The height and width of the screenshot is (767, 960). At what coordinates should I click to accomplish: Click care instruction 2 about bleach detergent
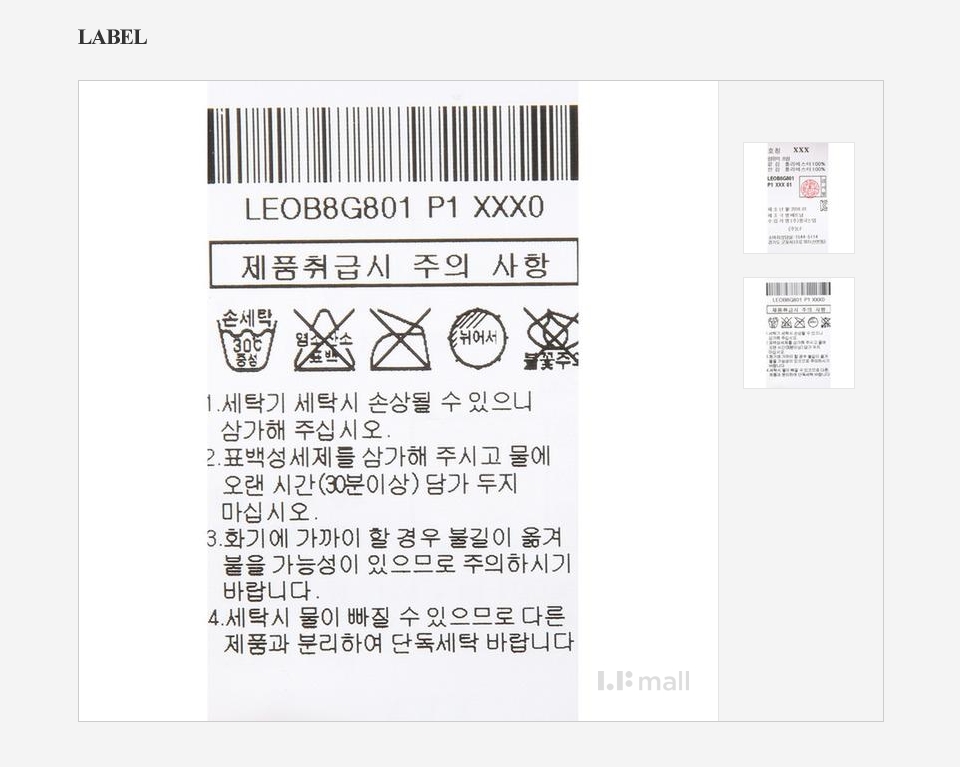point(378,484)
